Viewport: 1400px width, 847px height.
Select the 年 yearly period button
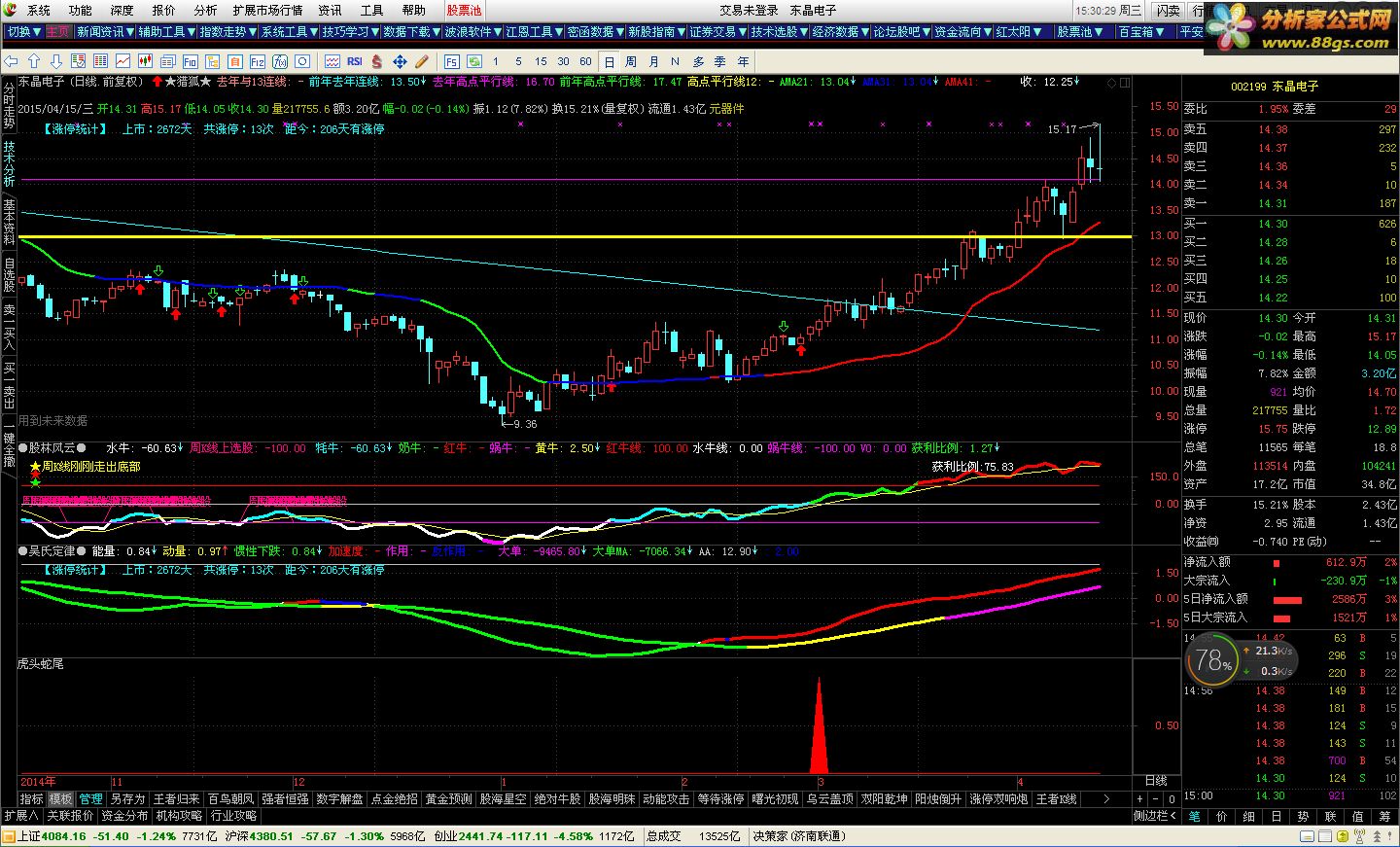tap(743, 61)
